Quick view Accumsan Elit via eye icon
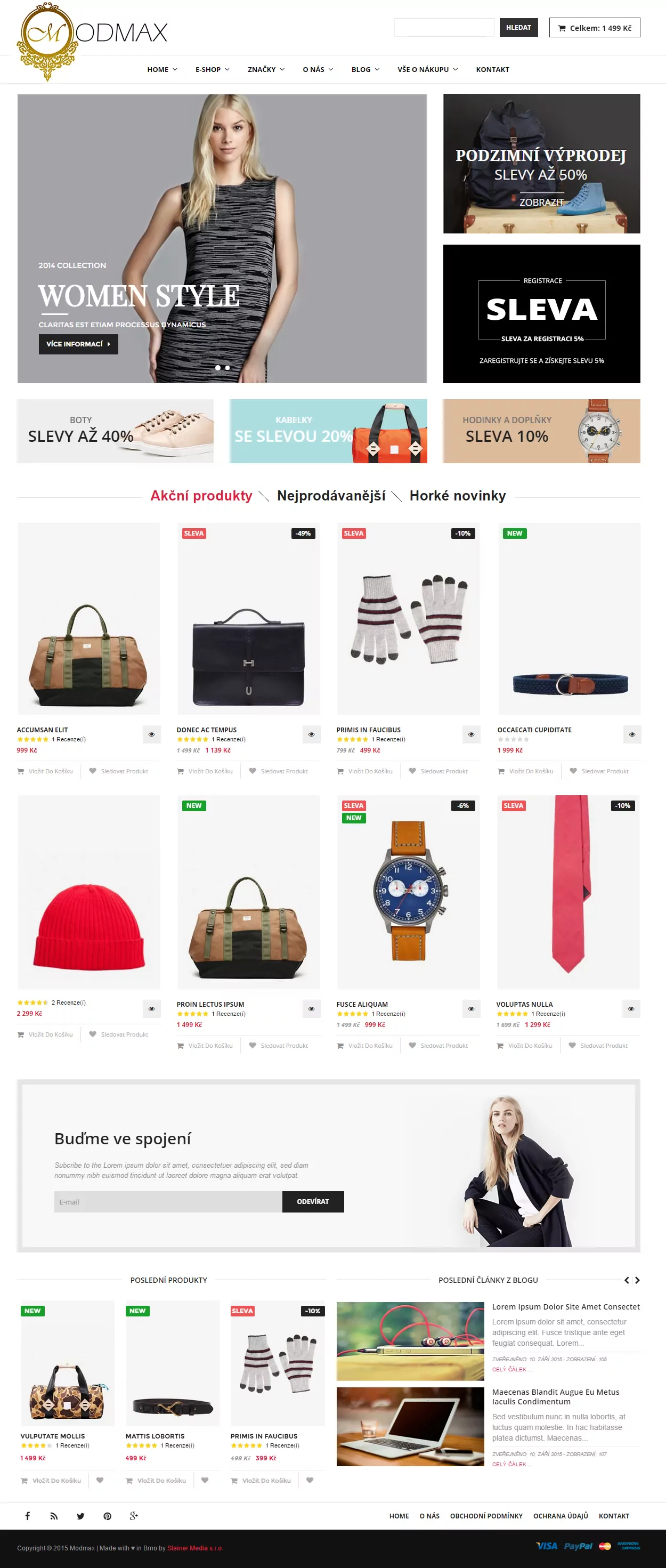The height and width of the screenshot is (1568, 666). (x=152, y=734)
